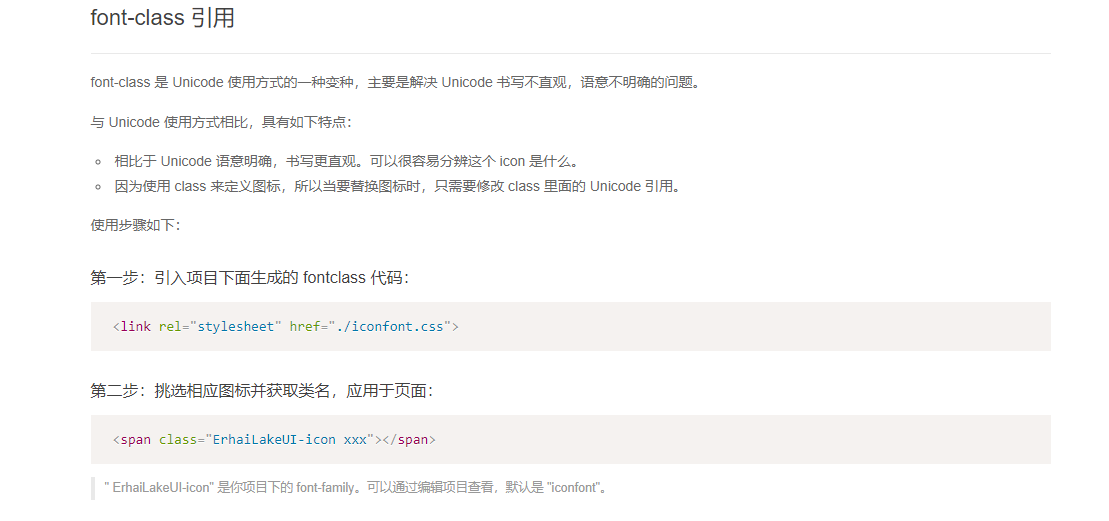Click the "第二步" step heading

(x=261, y=390)
